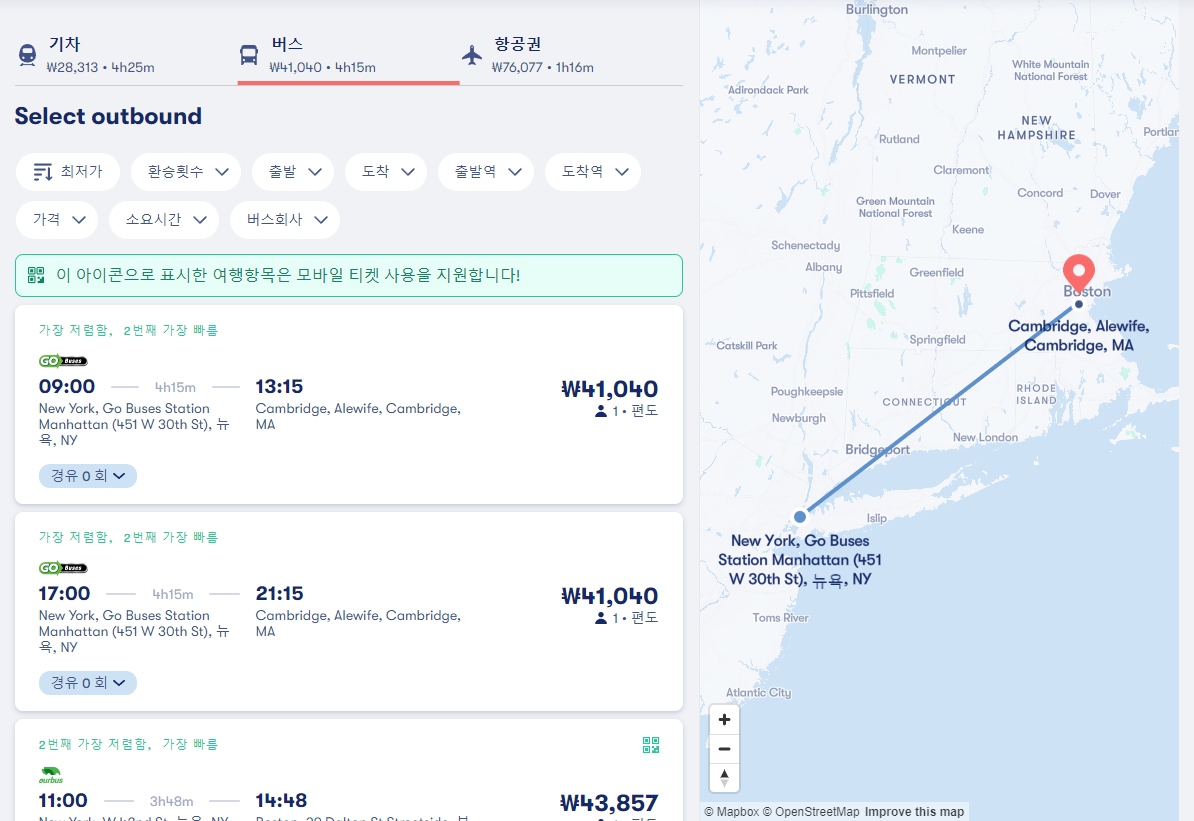Sort results by 최저가

68,172
